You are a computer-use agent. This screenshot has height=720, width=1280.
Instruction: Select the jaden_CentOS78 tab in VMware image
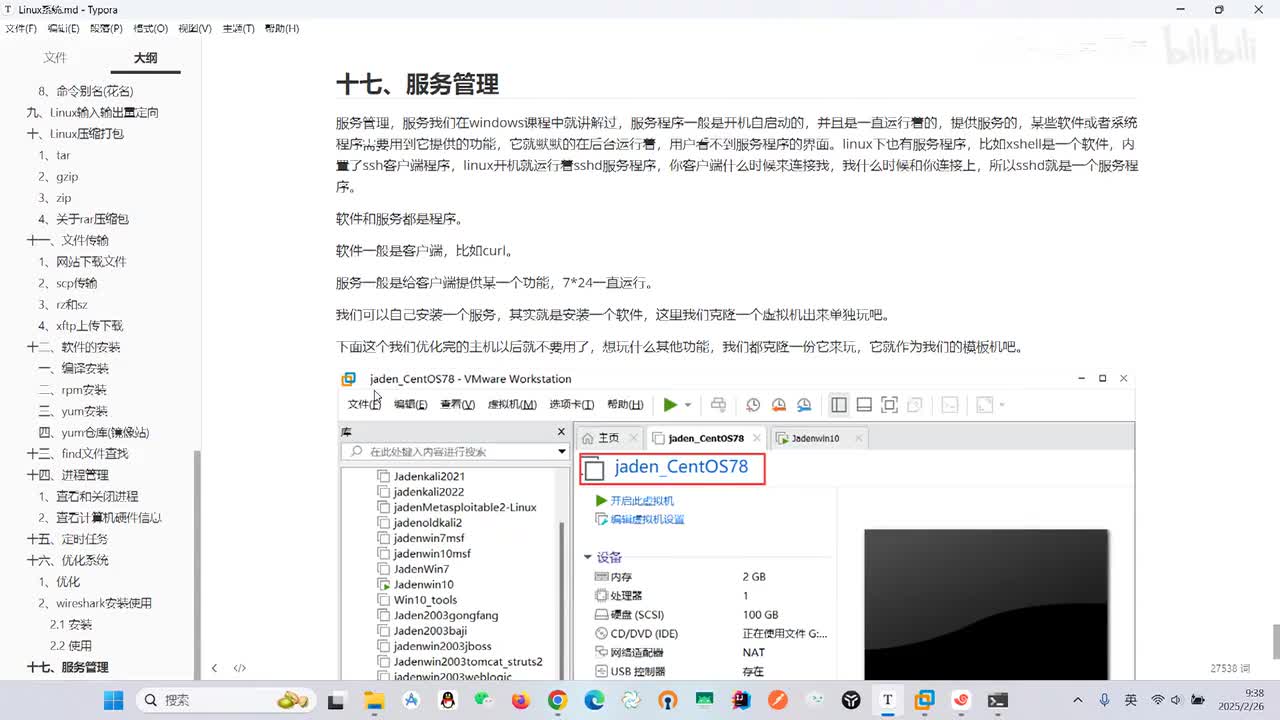point(706,438)
